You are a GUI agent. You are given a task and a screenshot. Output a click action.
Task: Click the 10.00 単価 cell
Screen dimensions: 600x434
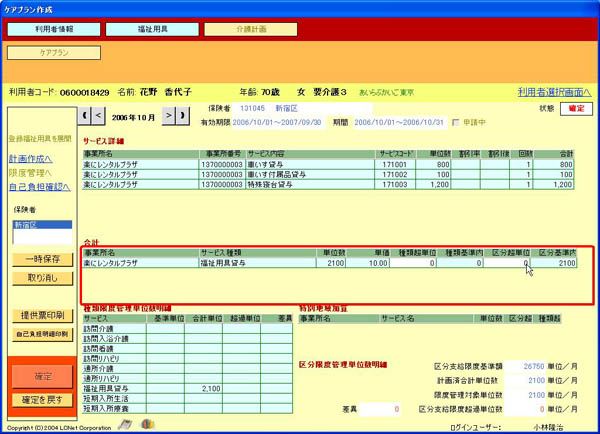pyautogui.click(x=368, y=263)
